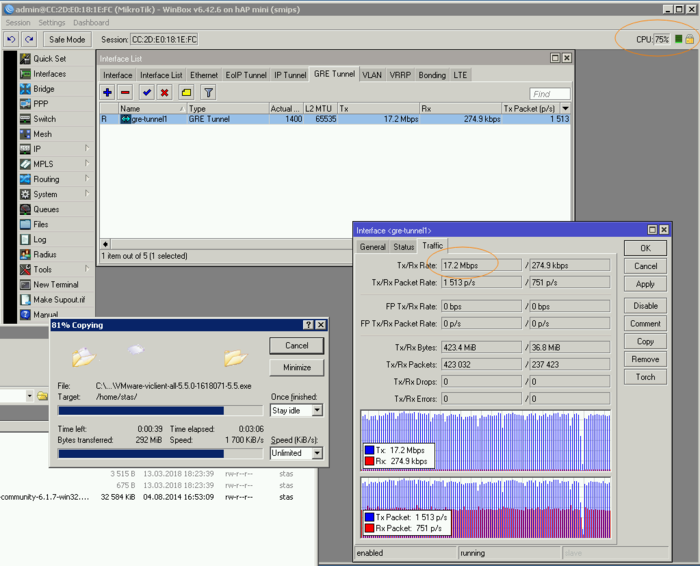The width and height of the screenshot is (700, 566).
Task: Open the Session menu
Action: coord(18,23)
